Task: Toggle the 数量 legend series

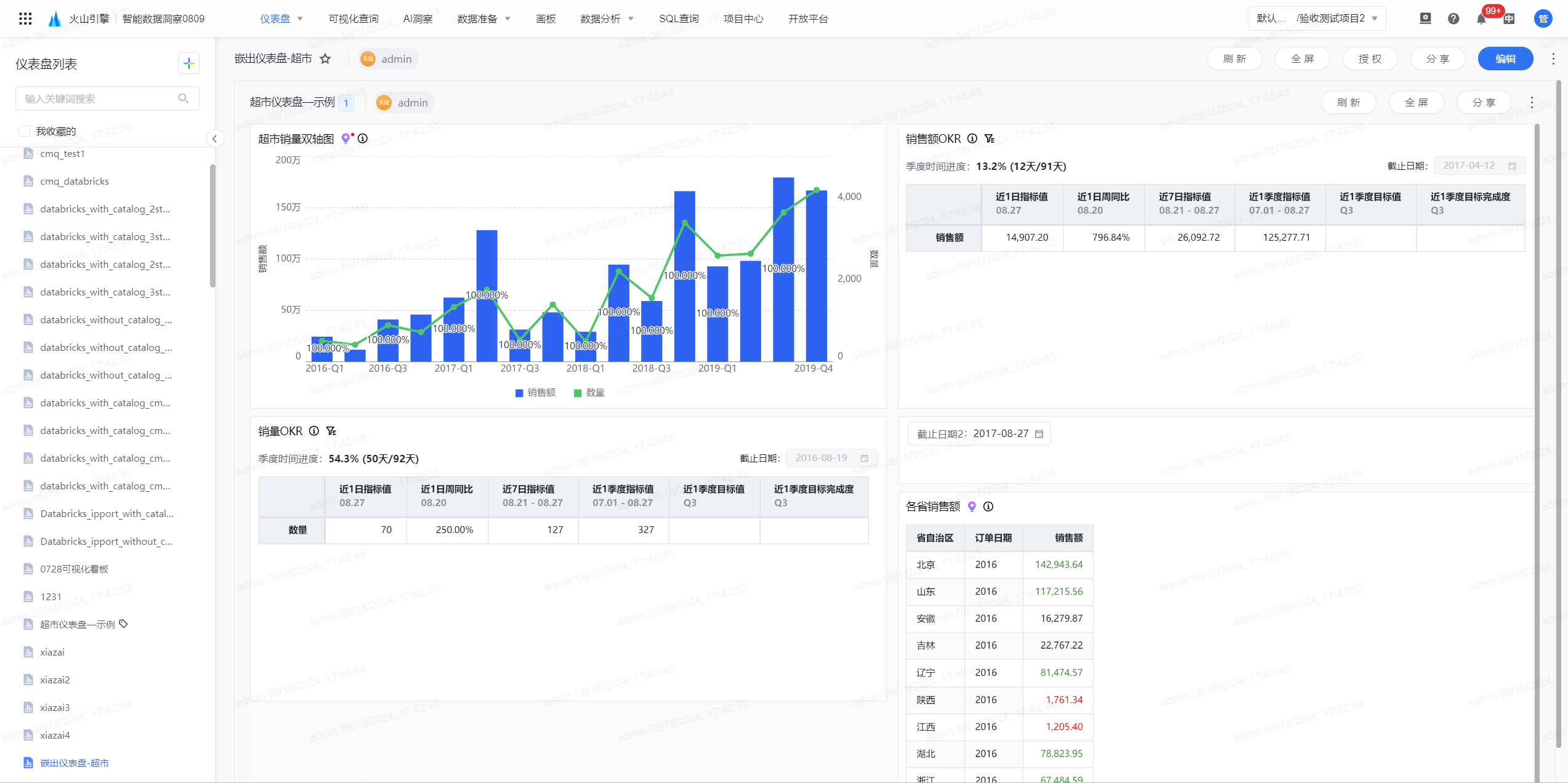Action: [589, 393]
